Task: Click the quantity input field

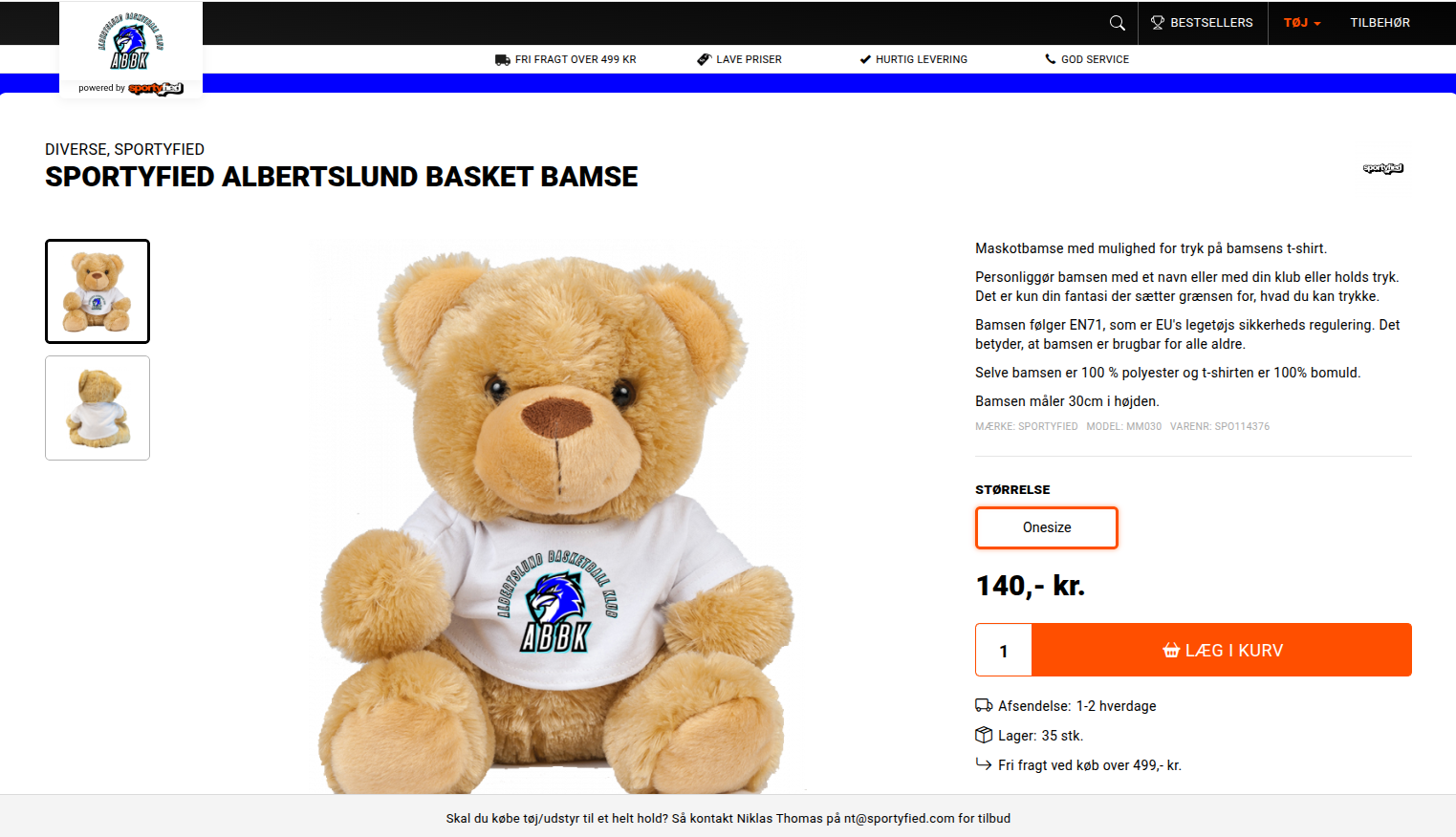Action: pyautogui.click(x=1004, y=650)
